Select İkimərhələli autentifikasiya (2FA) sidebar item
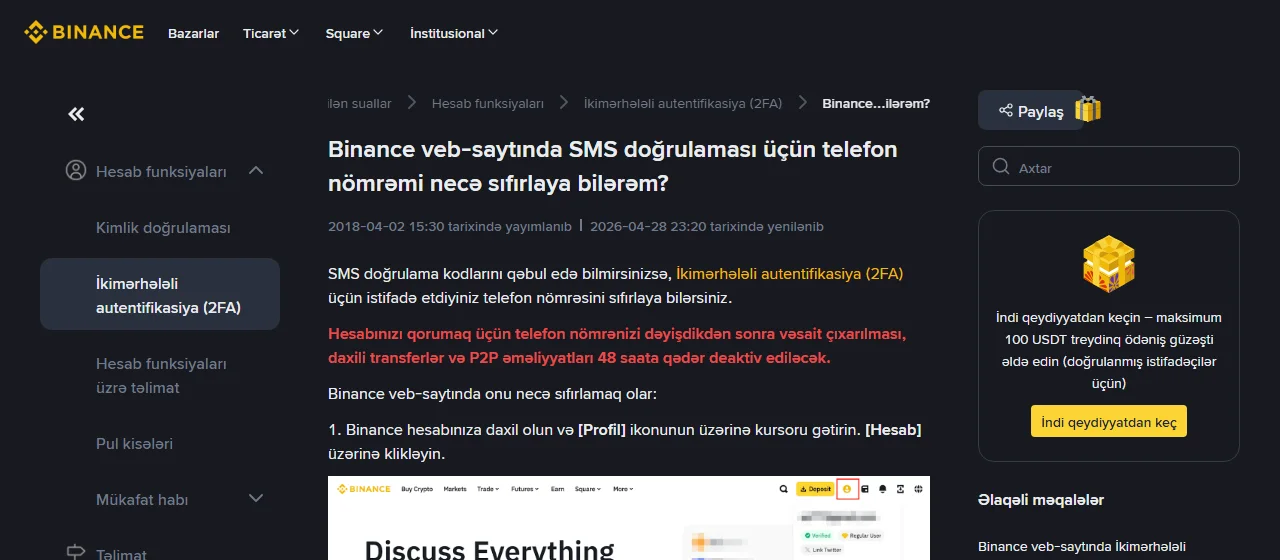The image size is (1280, 560). tap(160, 295)
